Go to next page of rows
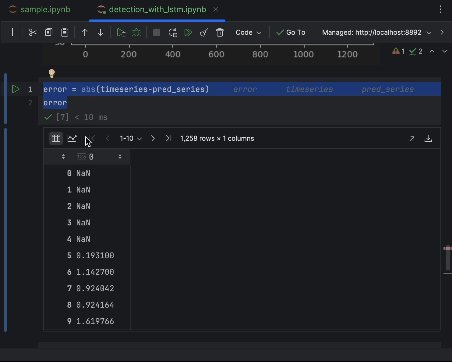The image size is (452, 362). (x=153, y=138)
